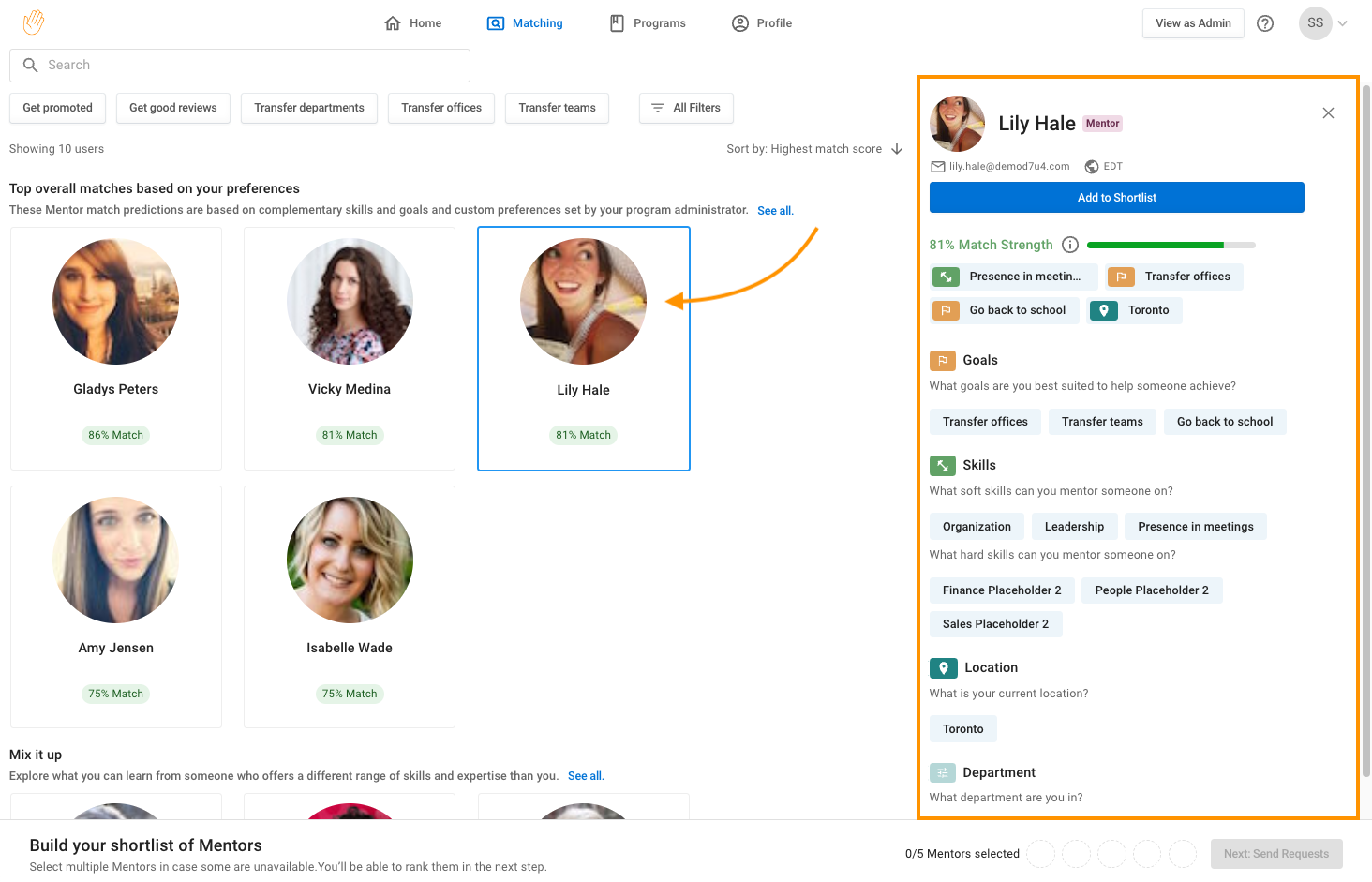Screen dimensions: 1372x882
Task: Filter by Transfer departments
Action: pyautogui.click(x=309, y=108)
